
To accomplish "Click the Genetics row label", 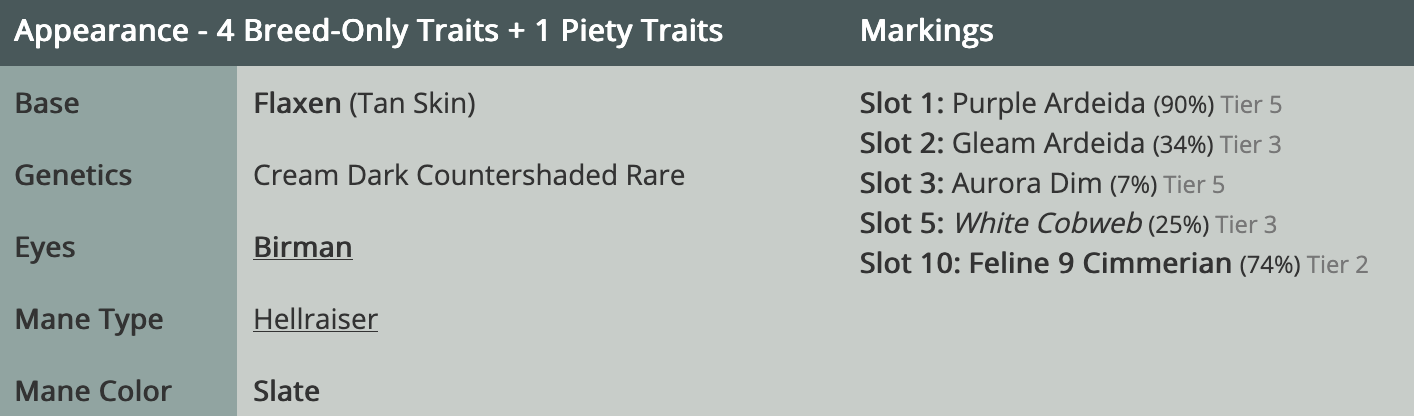I will [73, 175].
